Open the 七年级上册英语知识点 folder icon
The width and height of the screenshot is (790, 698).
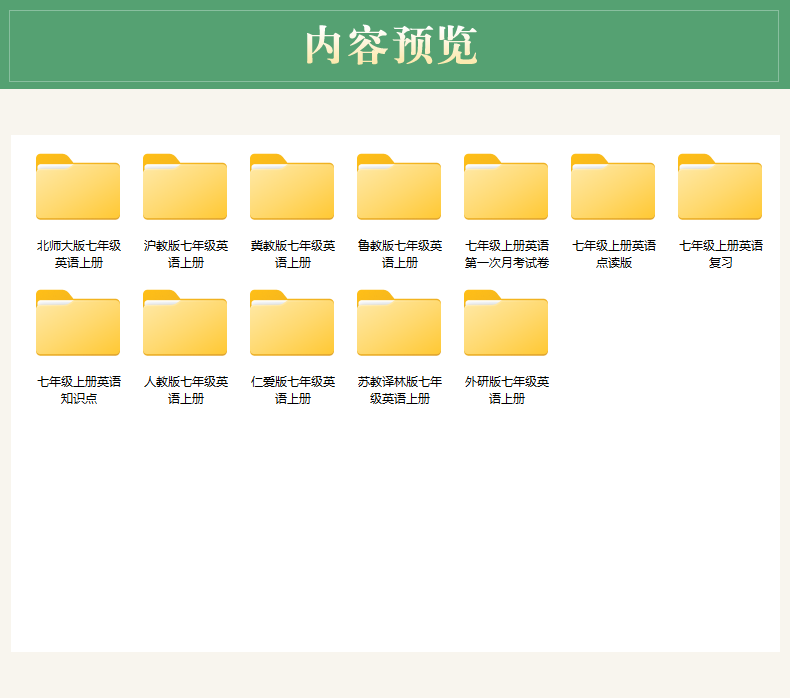pyautogui.click(x=78, y=323)
